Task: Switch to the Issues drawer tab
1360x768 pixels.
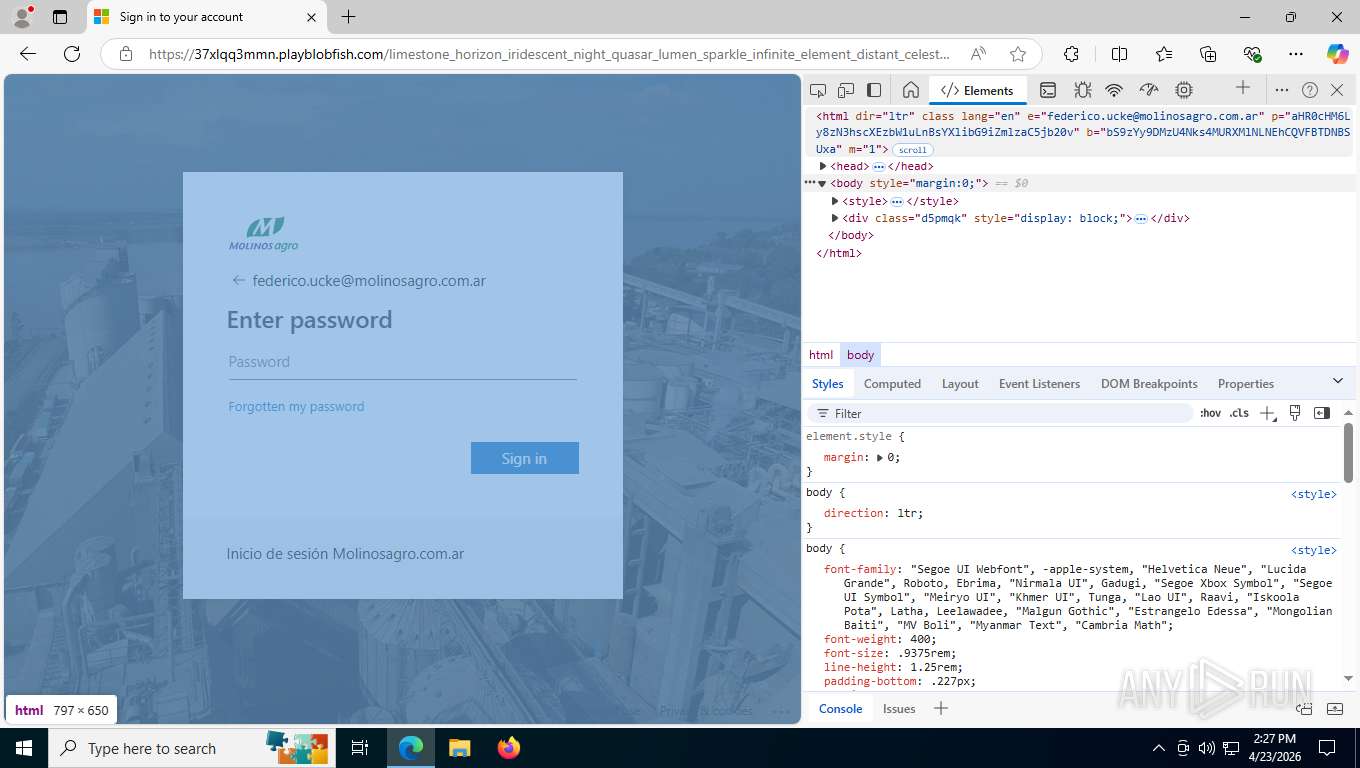Action: [x=899, y=709]
